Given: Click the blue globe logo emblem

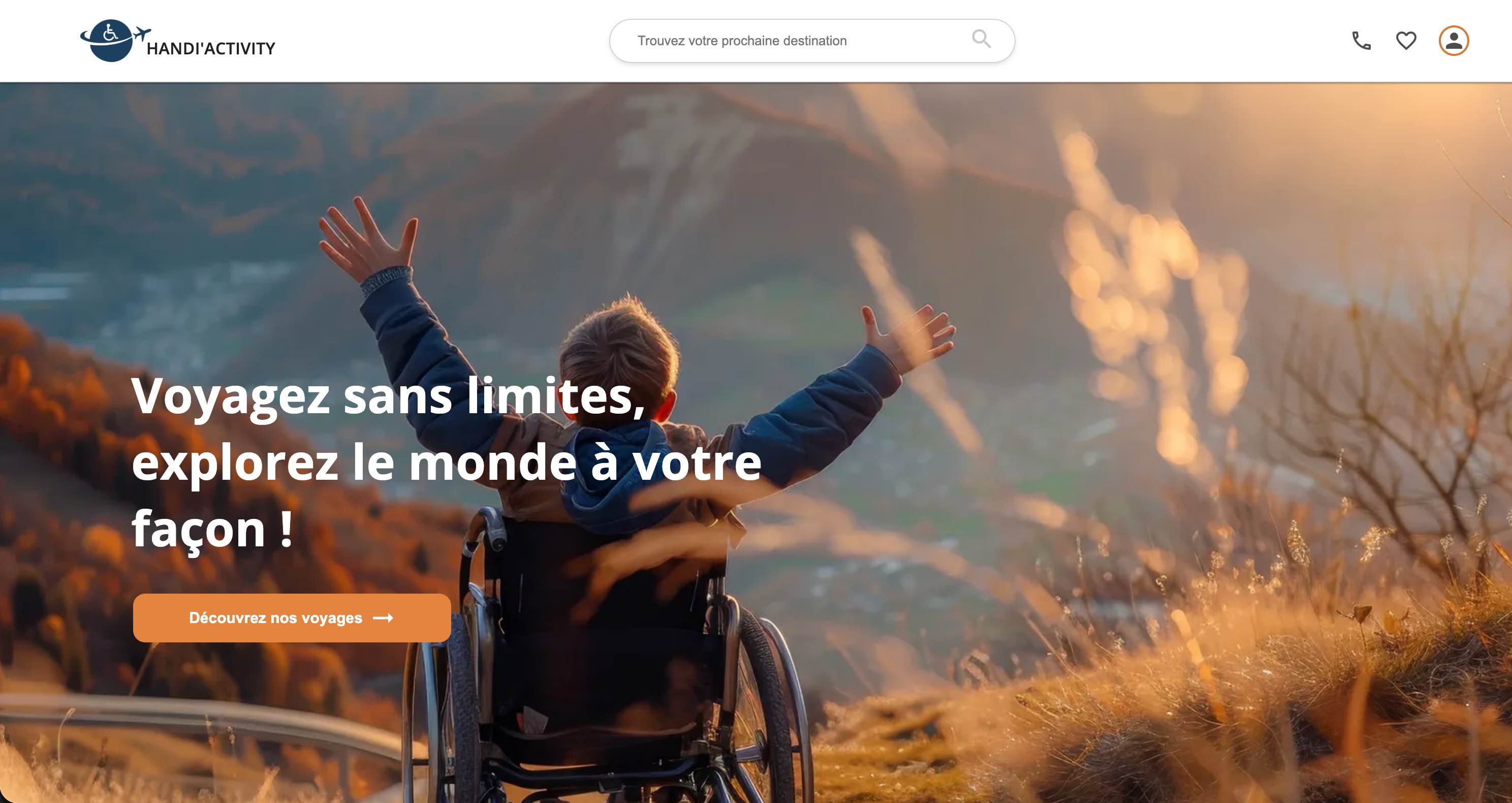Looking at the screenshot, I should (109, 41).
